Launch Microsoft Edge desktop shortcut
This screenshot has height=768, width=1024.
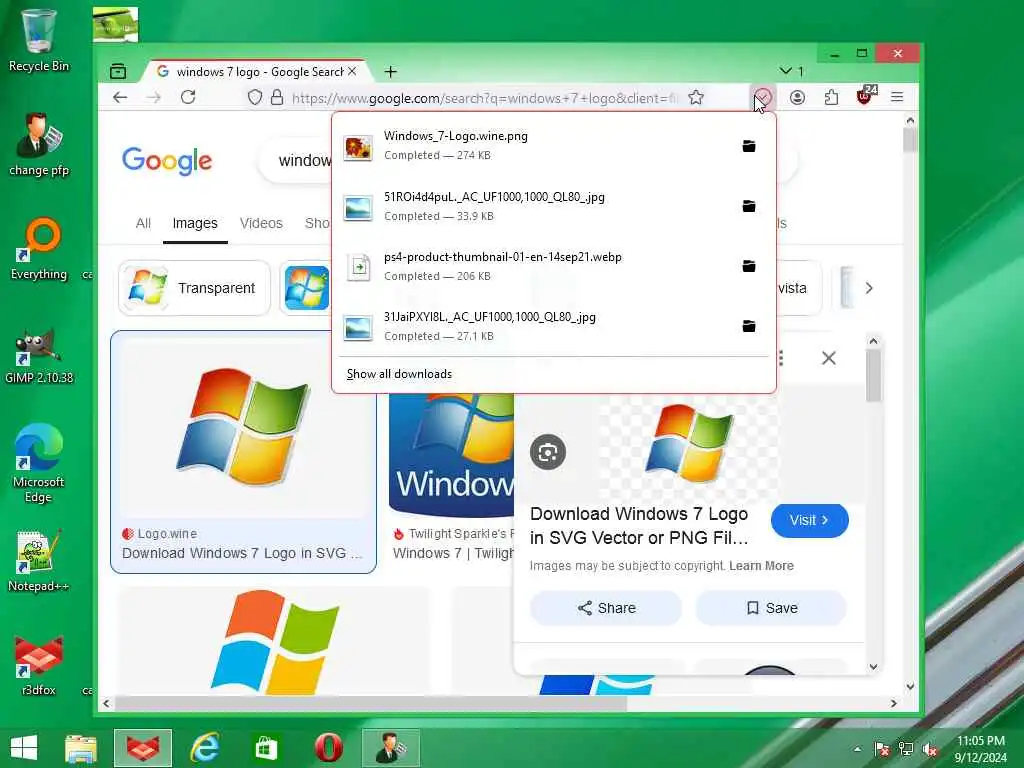click(x=39, y=464)
